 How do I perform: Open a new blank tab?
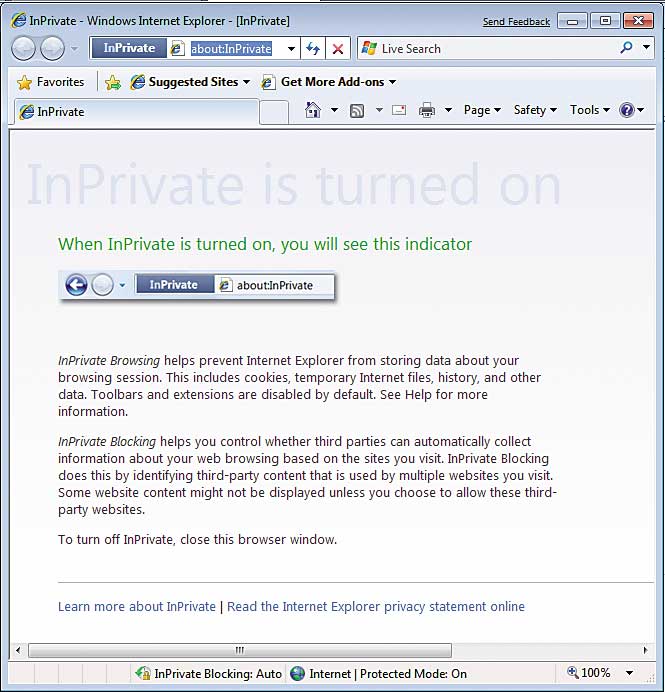point(274,113)
